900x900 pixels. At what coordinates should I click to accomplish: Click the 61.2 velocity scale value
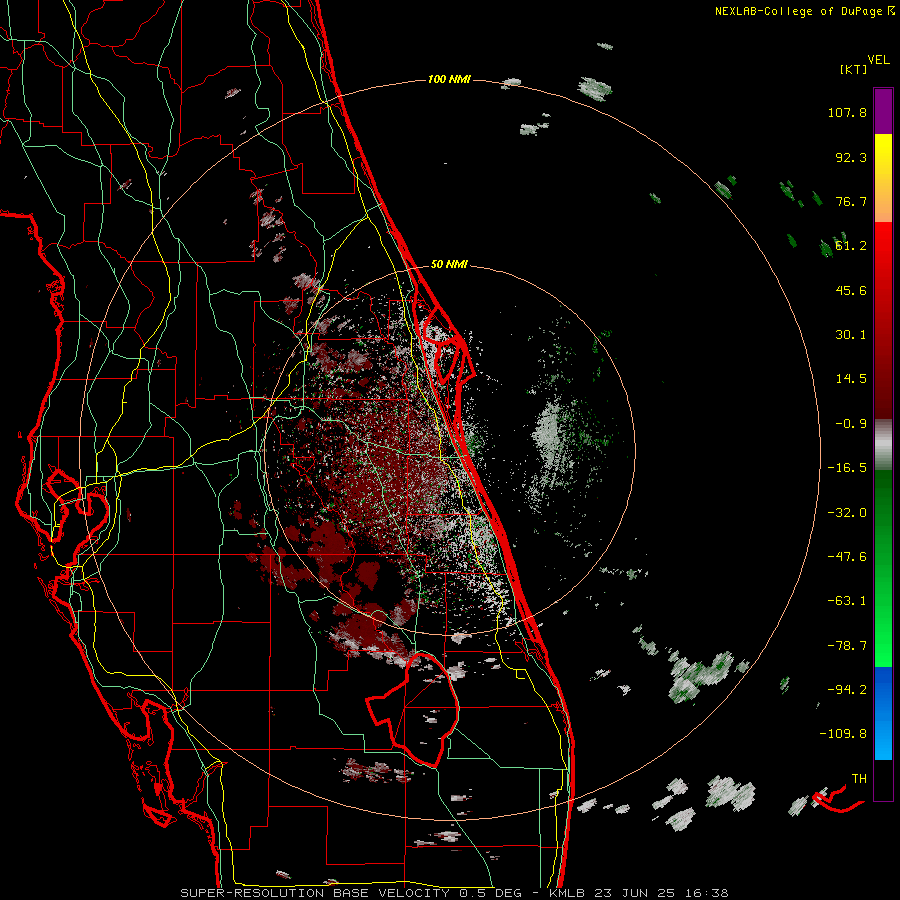point(851,246)
